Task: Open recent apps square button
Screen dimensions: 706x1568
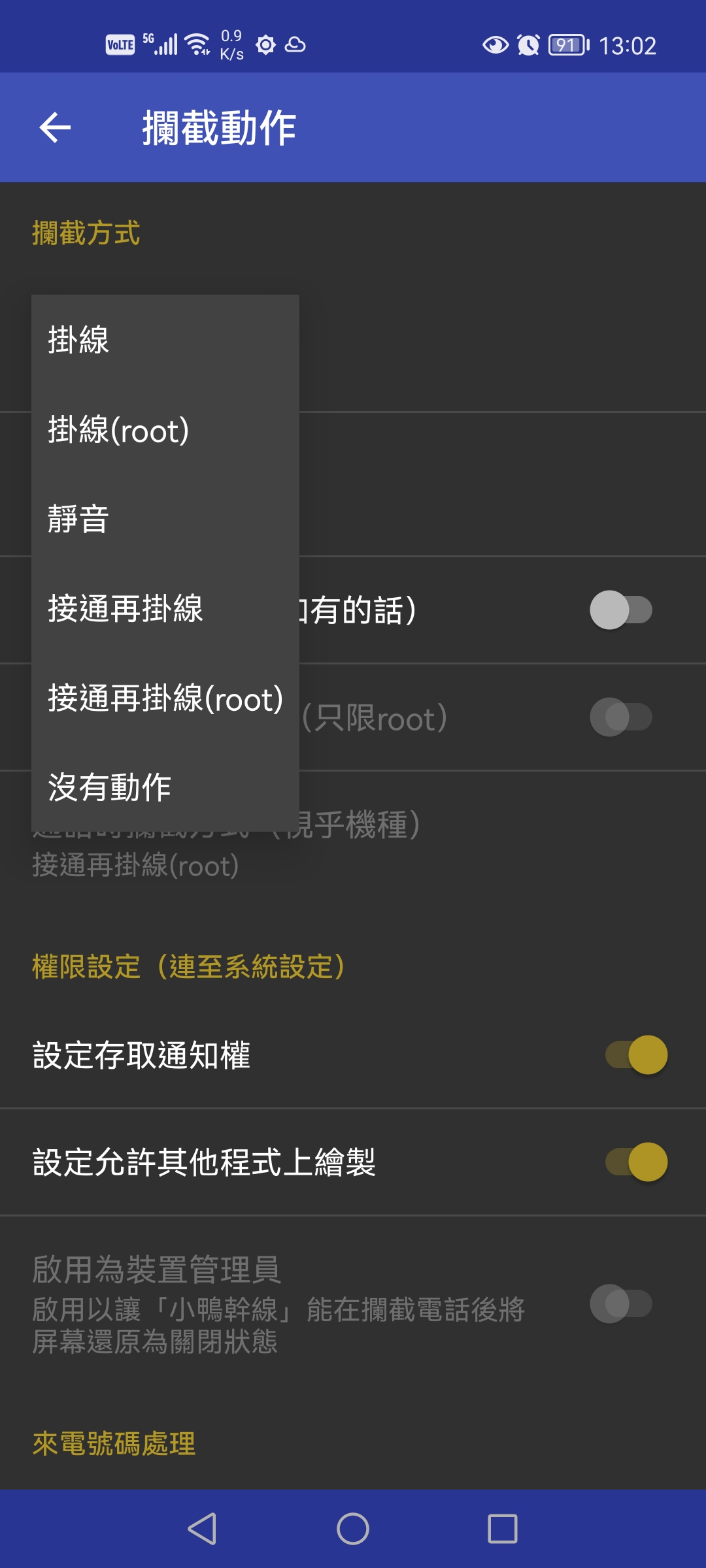Action: click(x=502, y=1529)
